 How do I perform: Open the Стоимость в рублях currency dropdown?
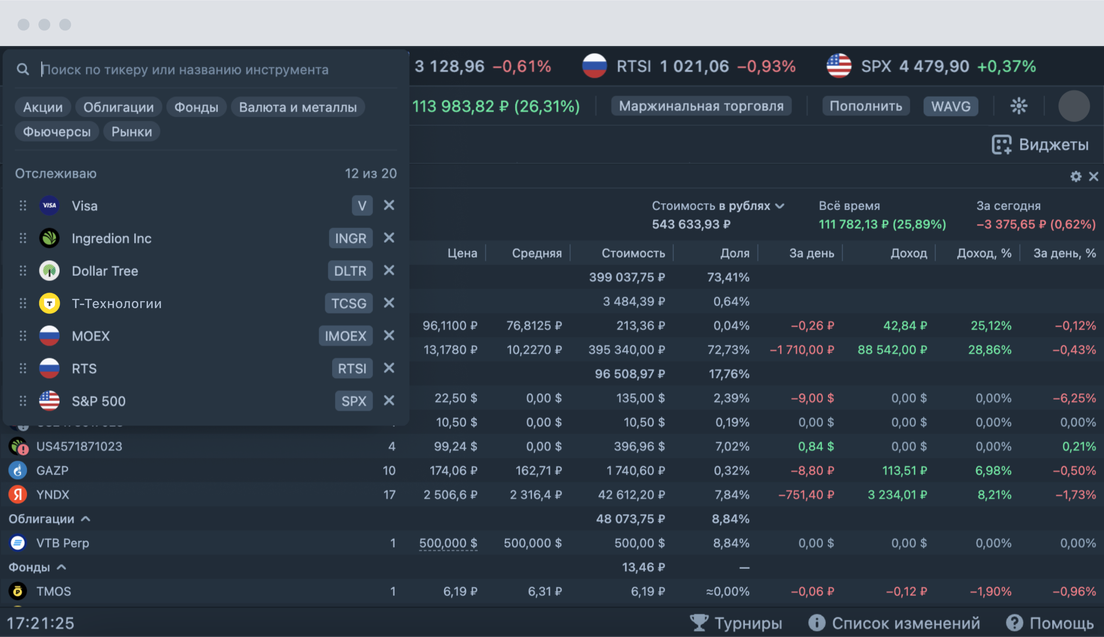coord(718,206)
